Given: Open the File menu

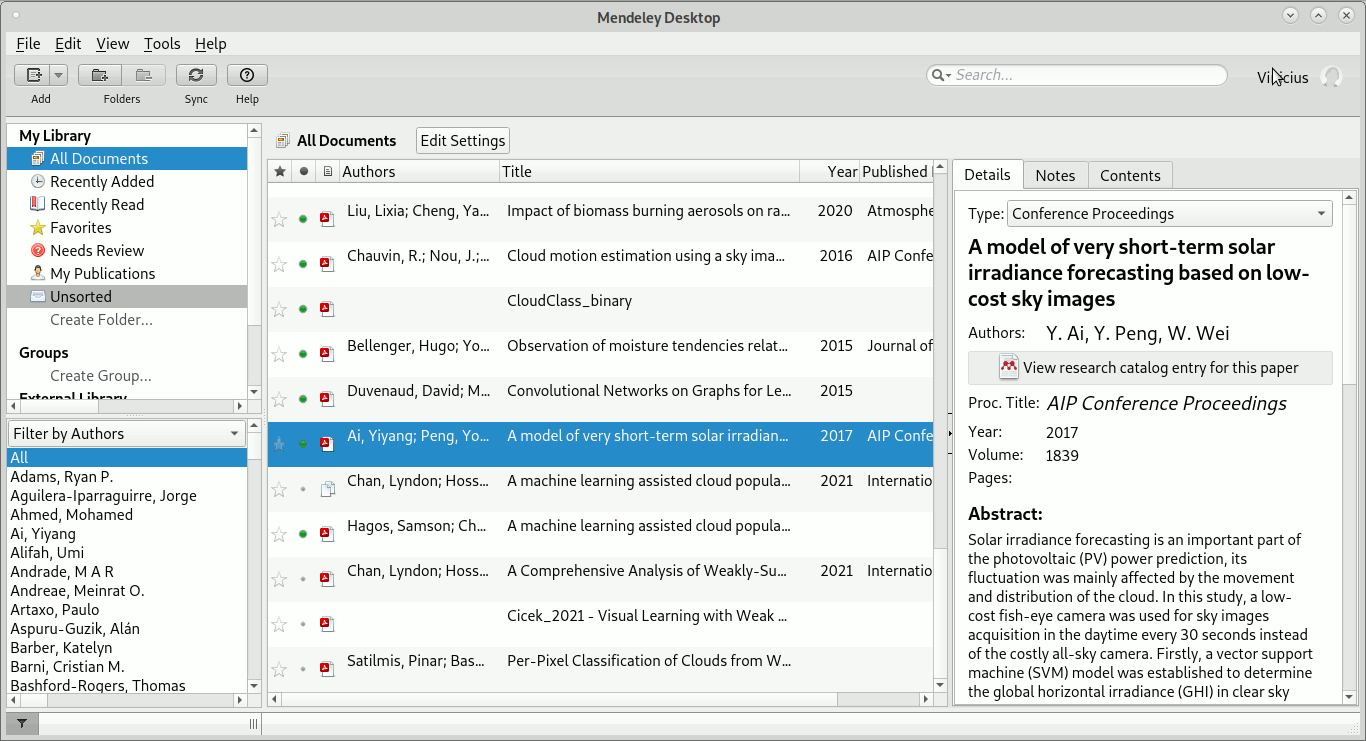Looking at the screenshot, I should 28,44.
